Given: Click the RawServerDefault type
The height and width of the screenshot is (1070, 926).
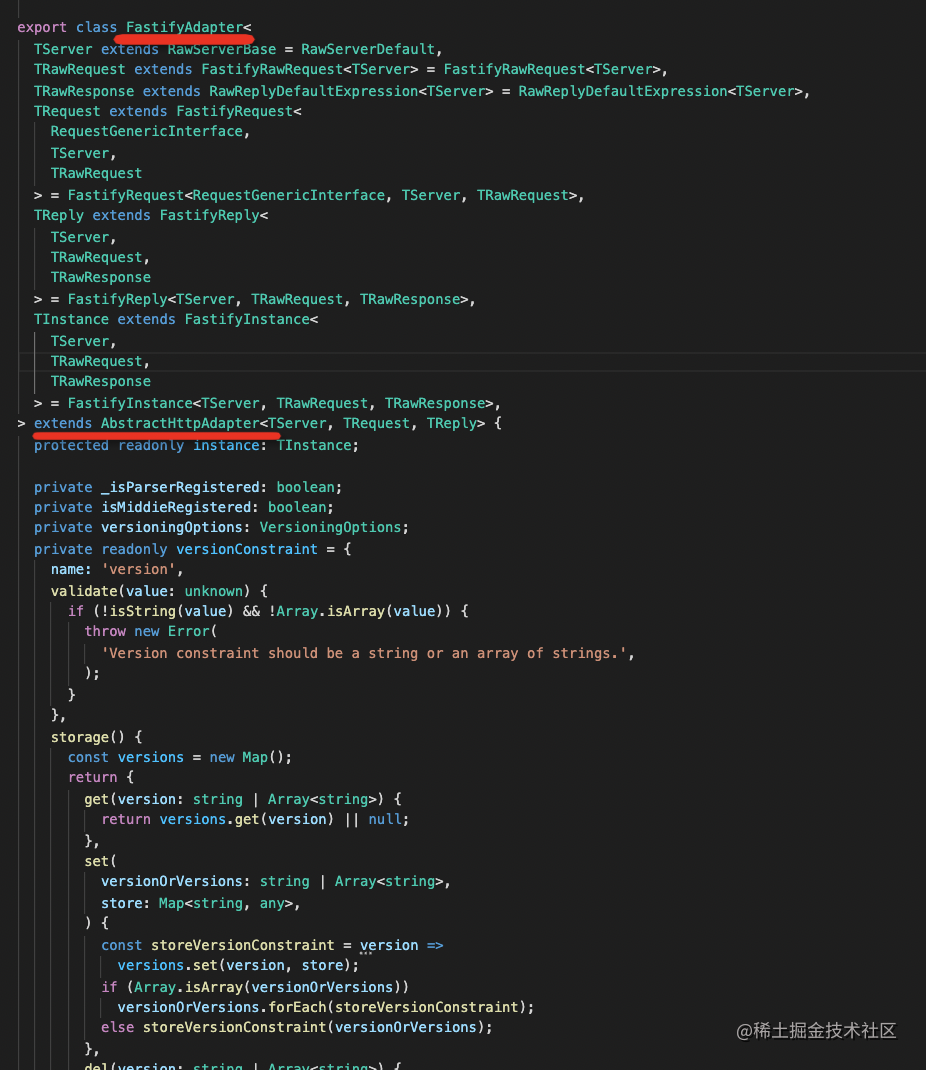Looking at the screenshot, I should point(368,48).
